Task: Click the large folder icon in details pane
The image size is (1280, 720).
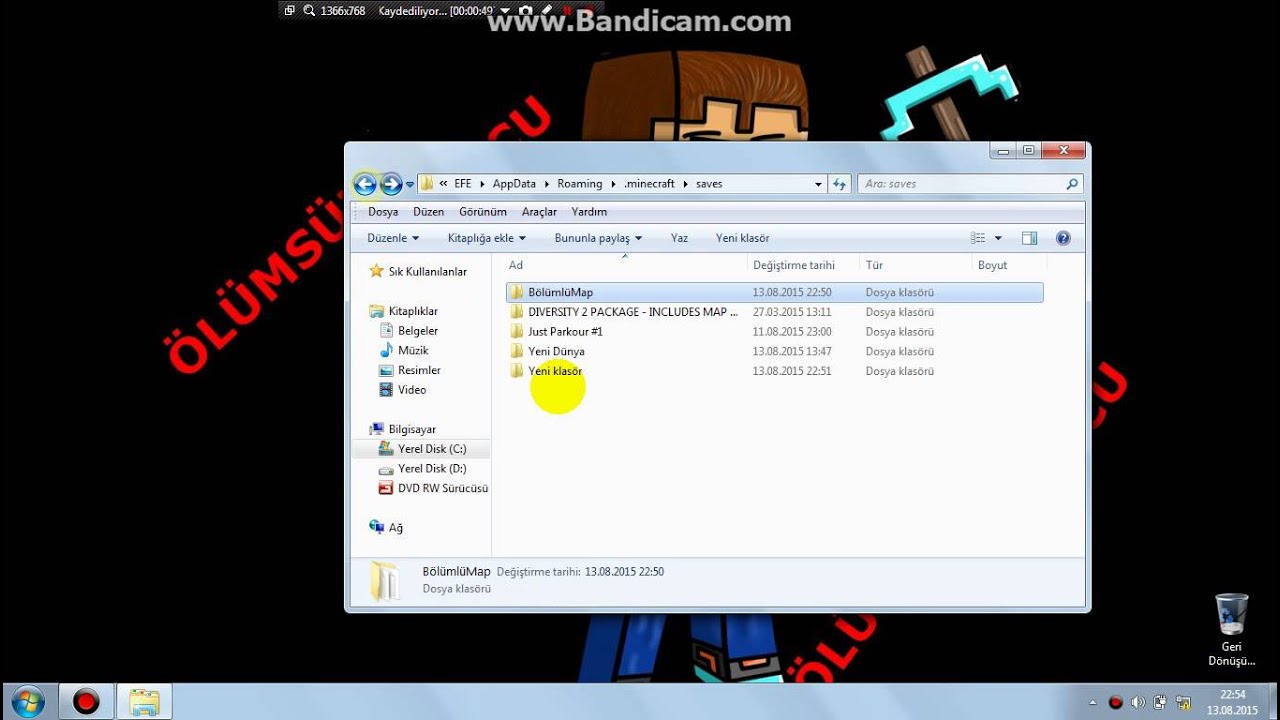Action: 385,581
